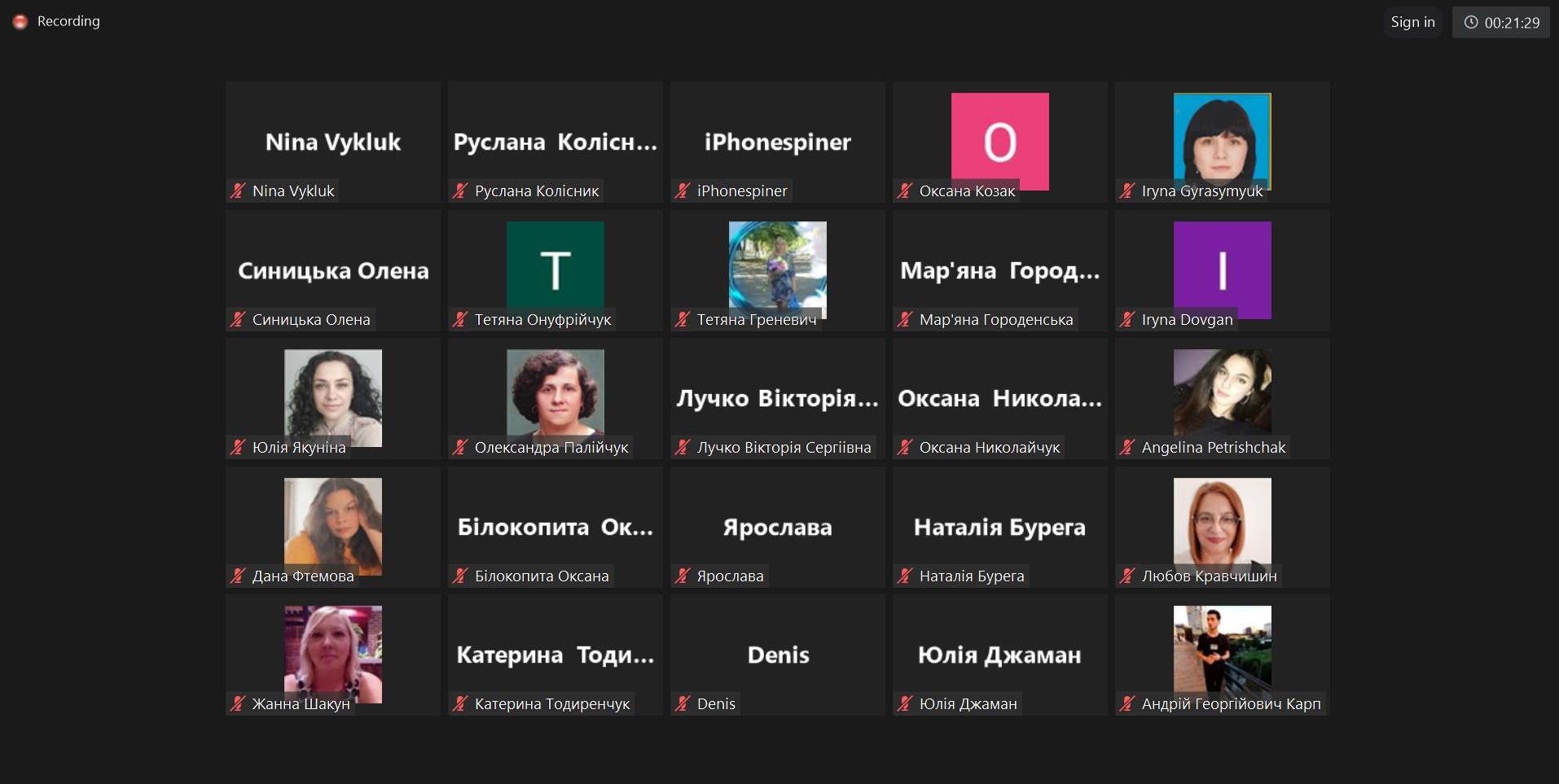Image resolution: width=1559 pixels, height=784 pixels.
Task: Click muted mic icon for Оксана Николайчук
Action: tap(904, 447)
